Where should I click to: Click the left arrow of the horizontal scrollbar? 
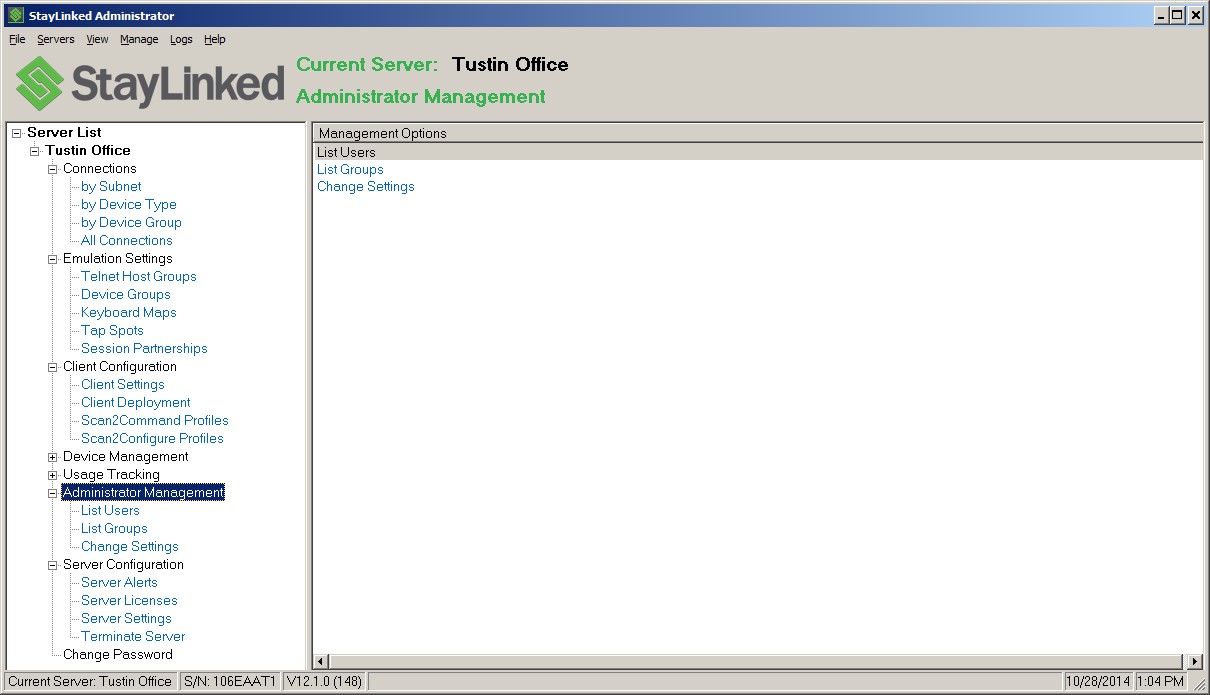[320, 661]
